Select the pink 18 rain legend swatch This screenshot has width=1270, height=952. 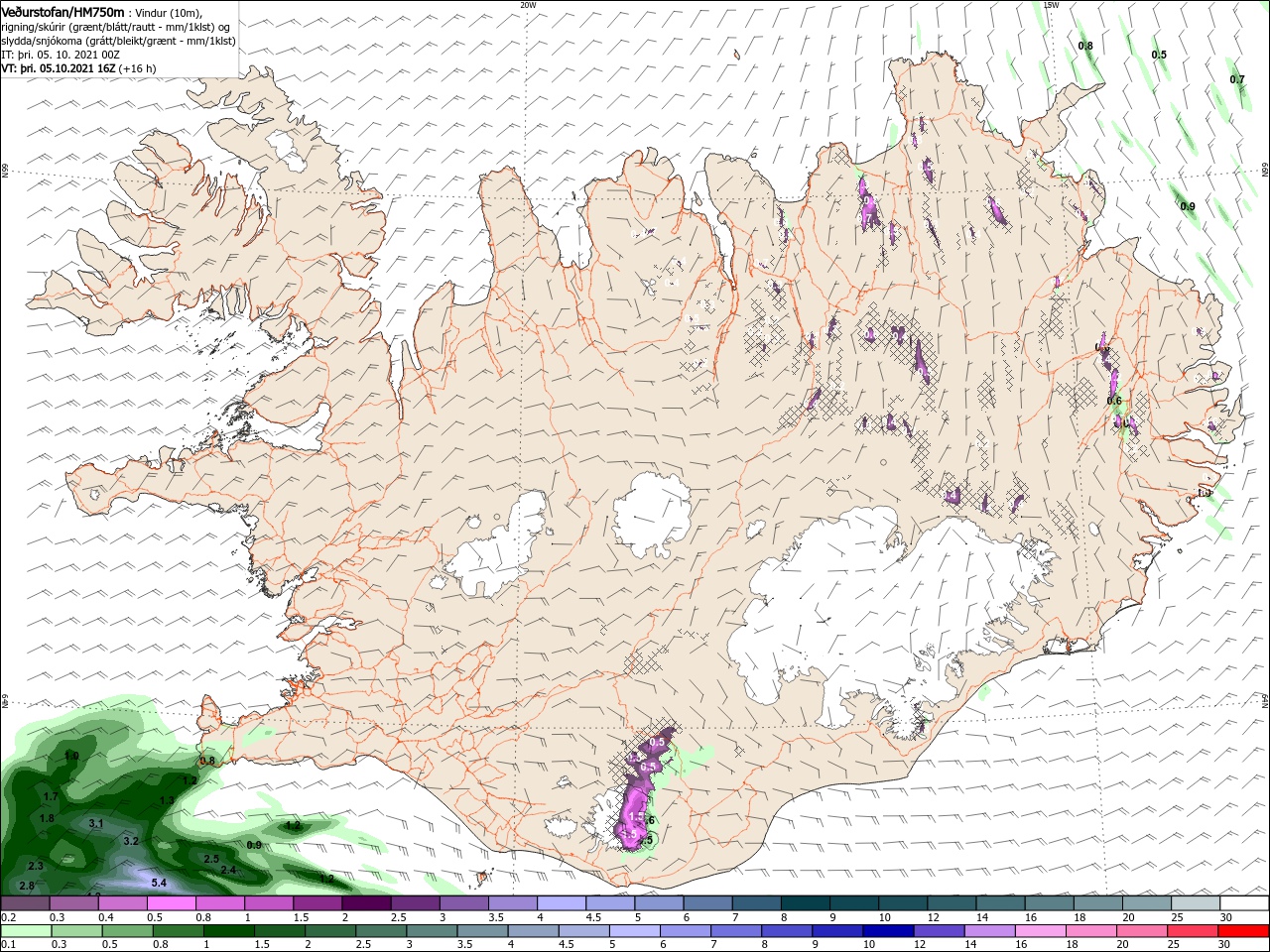(1091, 931)
